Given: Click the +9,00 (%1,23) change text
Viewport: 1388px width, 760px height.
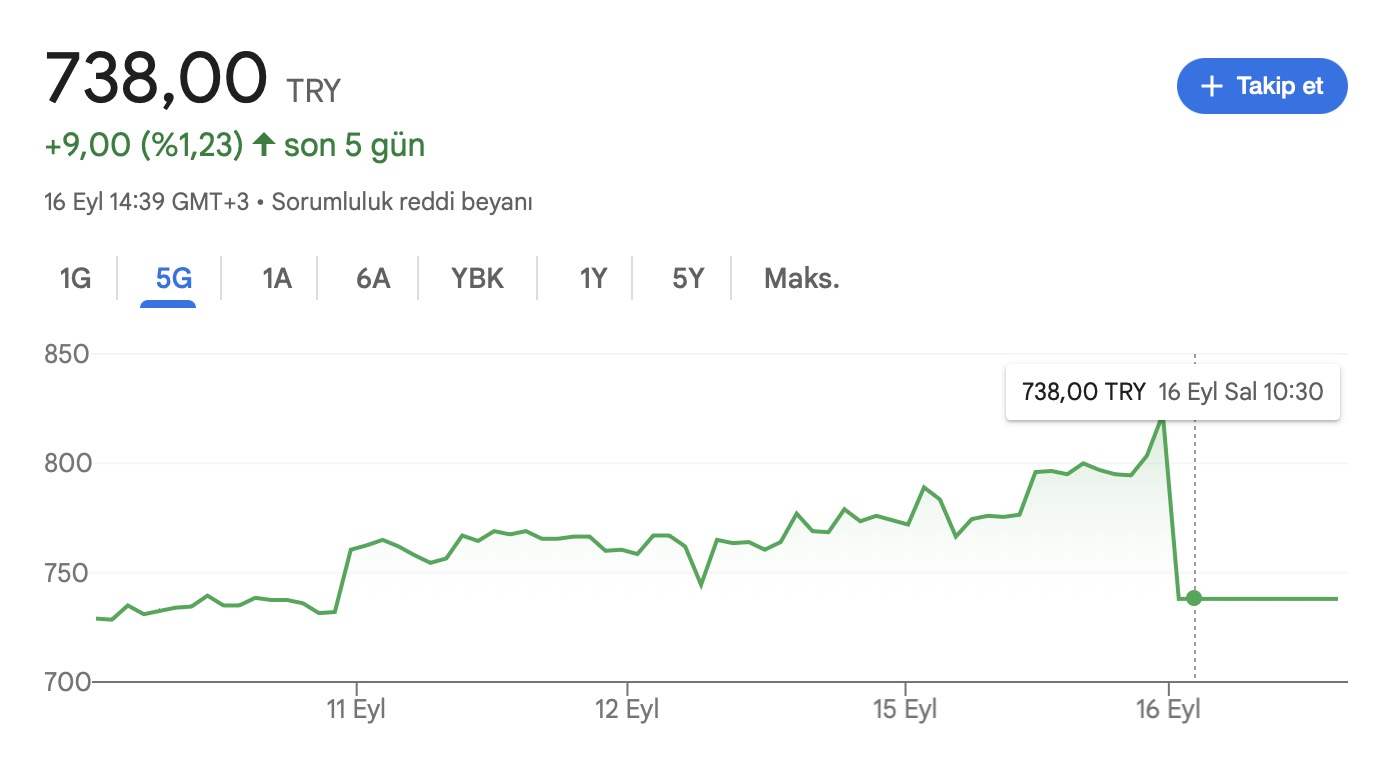Looking at the screenshot, I should [144, 144].
